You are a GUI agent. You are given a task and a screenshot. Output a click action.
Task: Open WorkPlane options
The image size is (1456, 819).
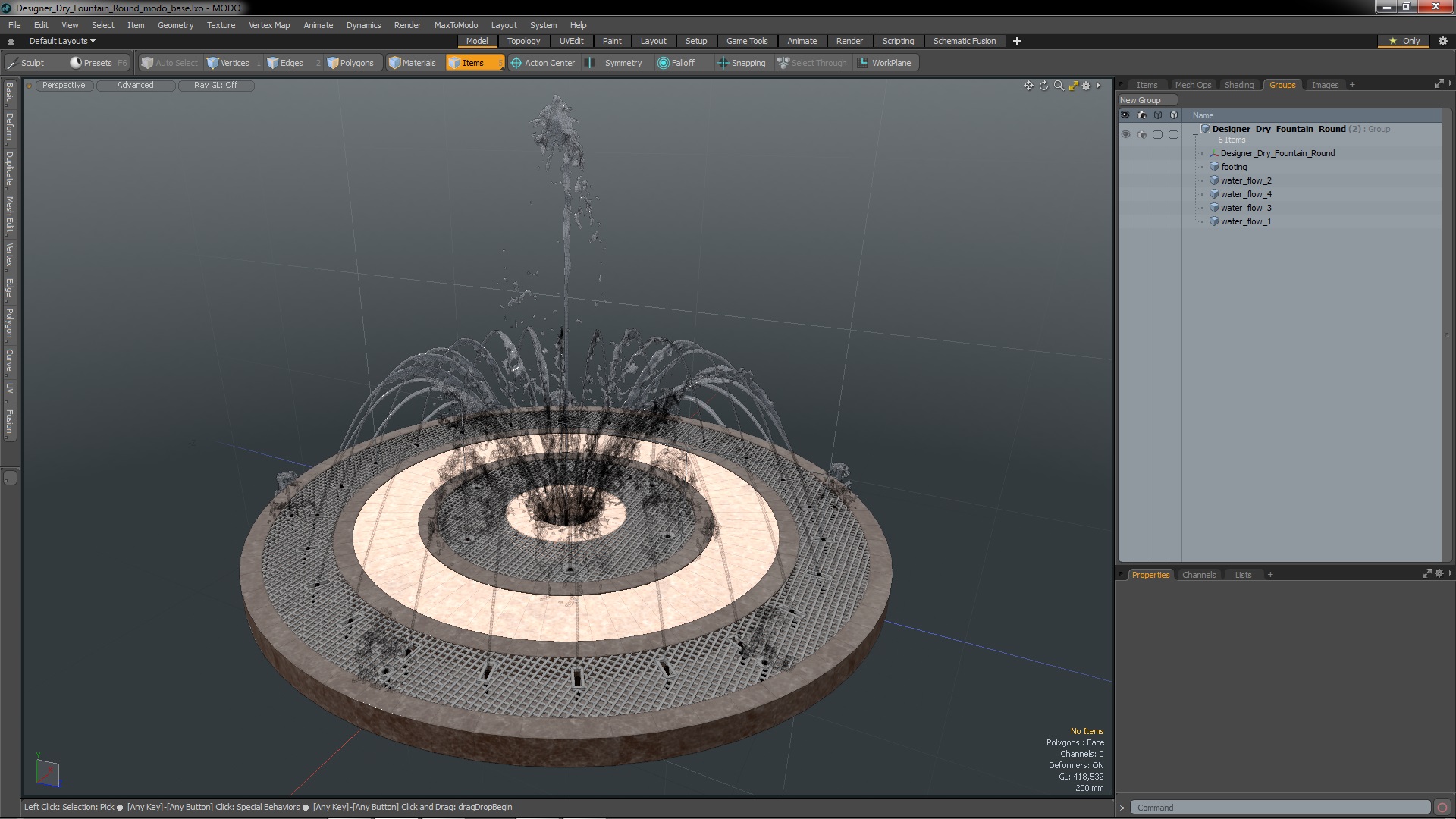click(884, 63)
